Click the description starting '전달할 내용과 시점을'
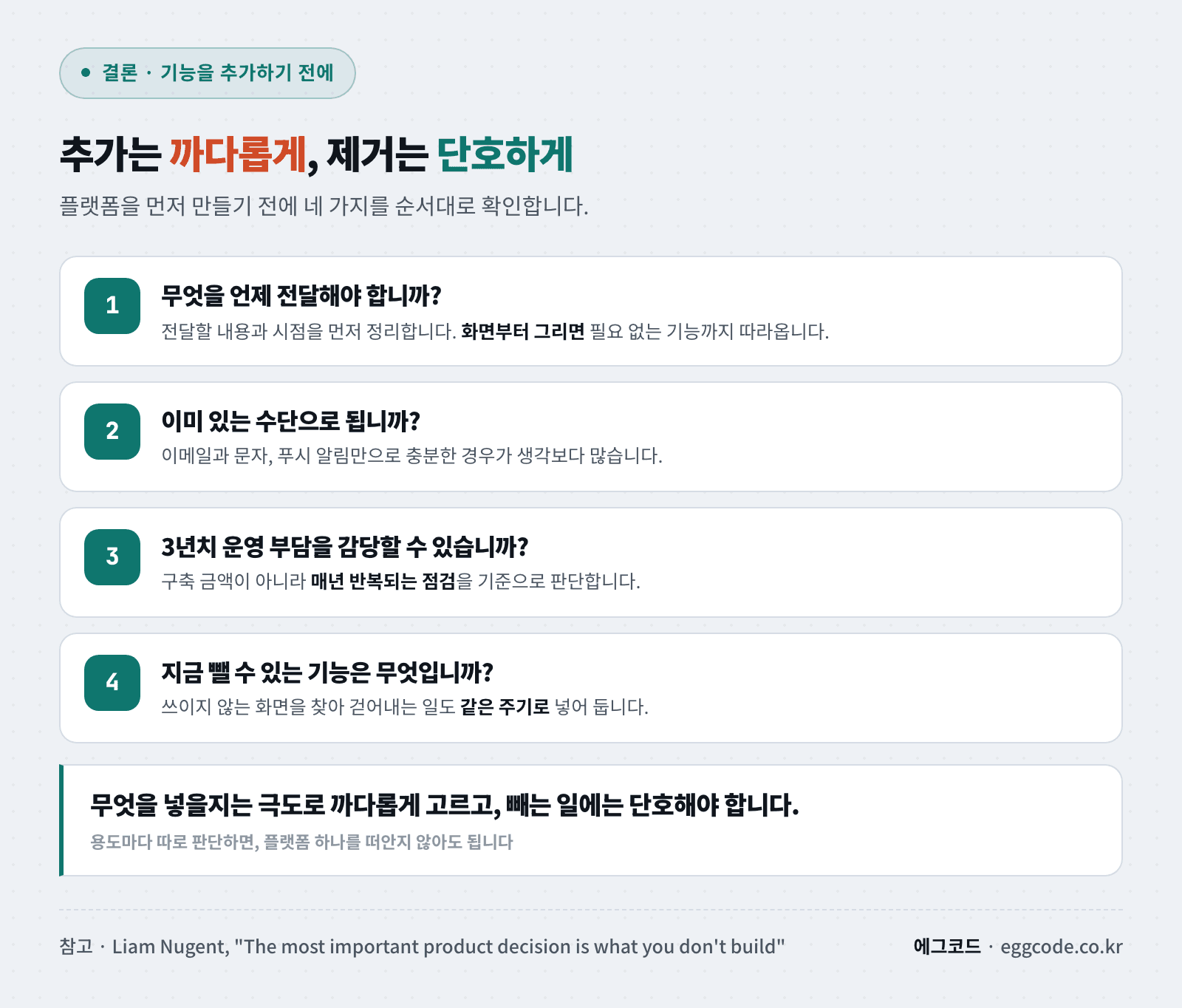This screenshot has width=1182, height=1008. click(x=495, y=331)
